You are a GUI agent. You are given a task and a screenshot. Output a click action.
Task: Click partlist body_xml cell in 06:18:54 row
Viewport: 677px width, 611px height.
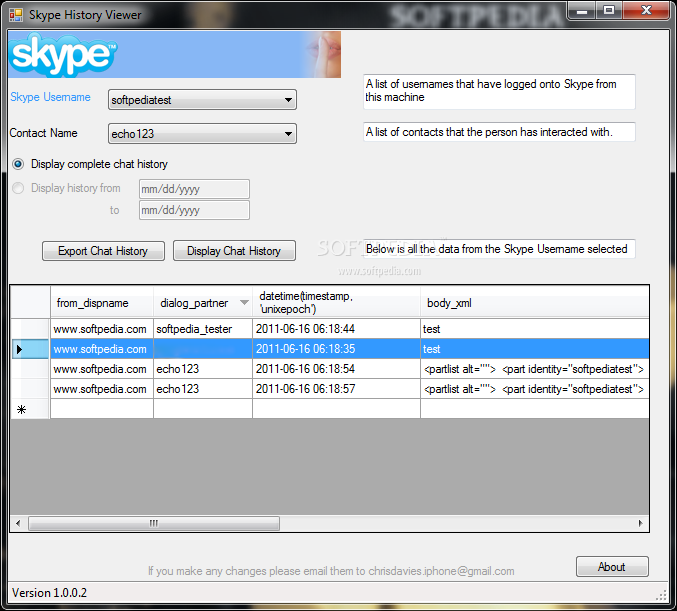(x=535, y=369)
